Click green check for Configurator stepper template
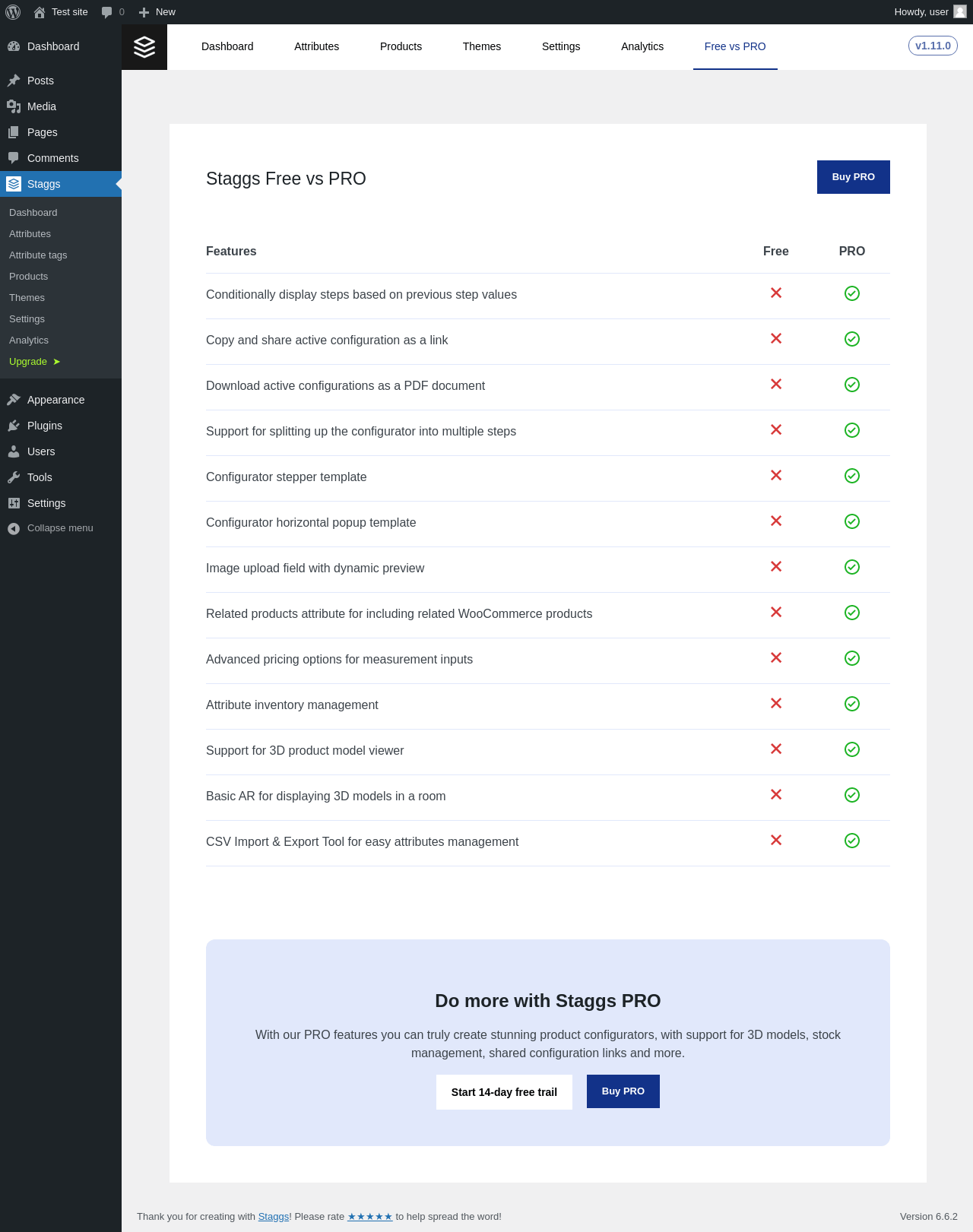Viewport: 973px width, 1232px height. [x=852, y=476]
